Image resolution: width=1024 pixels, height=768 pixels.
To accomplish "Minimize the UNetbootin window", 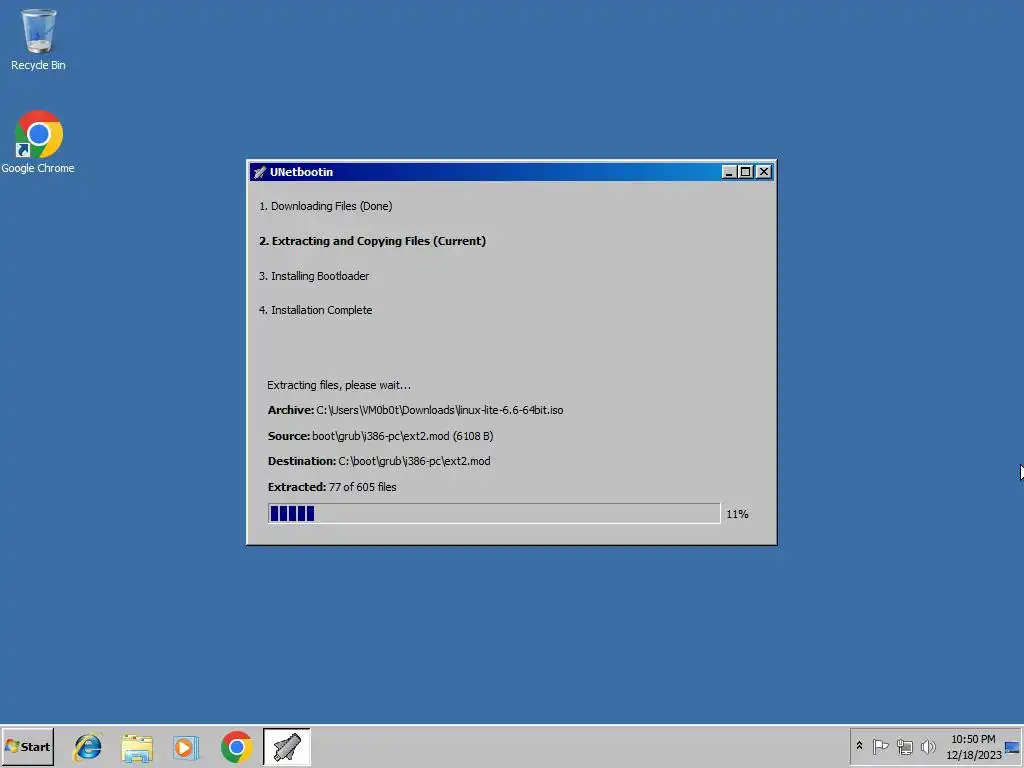I will tap(729, 172).
